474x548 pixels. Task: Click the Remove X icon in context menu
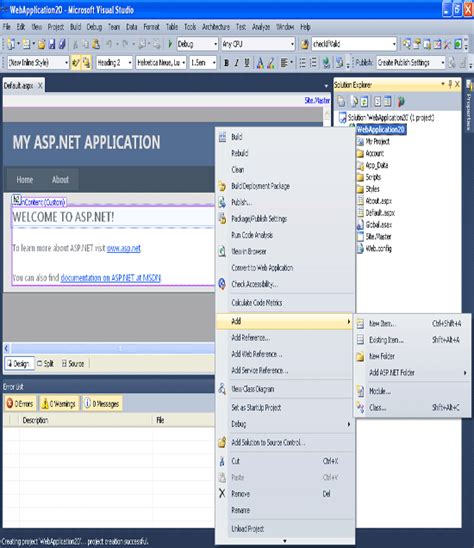tap(222, 493)
